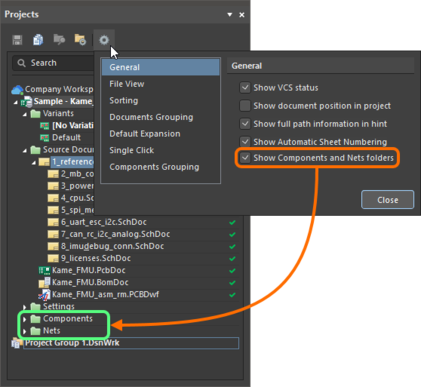Click the Default variant icon
The image size is (421, 387).
coord(44,138)
